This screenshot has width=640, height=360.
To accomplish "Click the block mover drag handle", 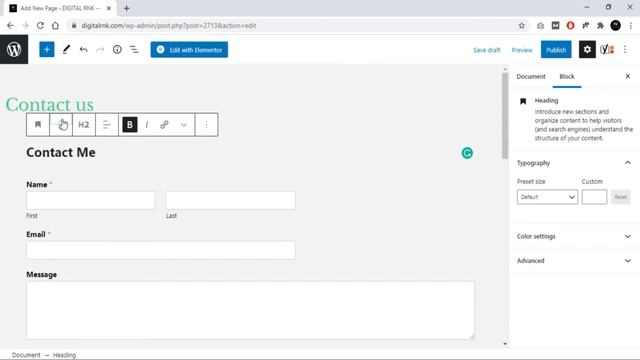I will coord(61,124).
